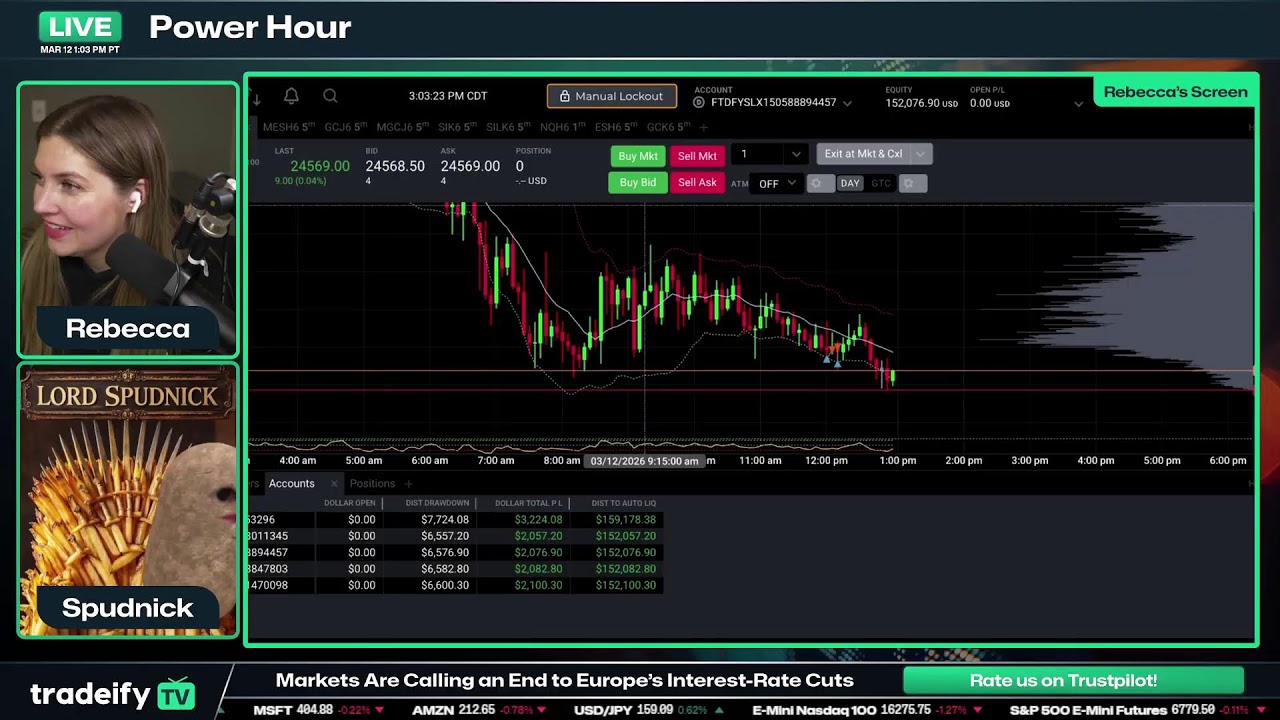Sort by DIST TO AUTO LIQ column header

(624, 503)
